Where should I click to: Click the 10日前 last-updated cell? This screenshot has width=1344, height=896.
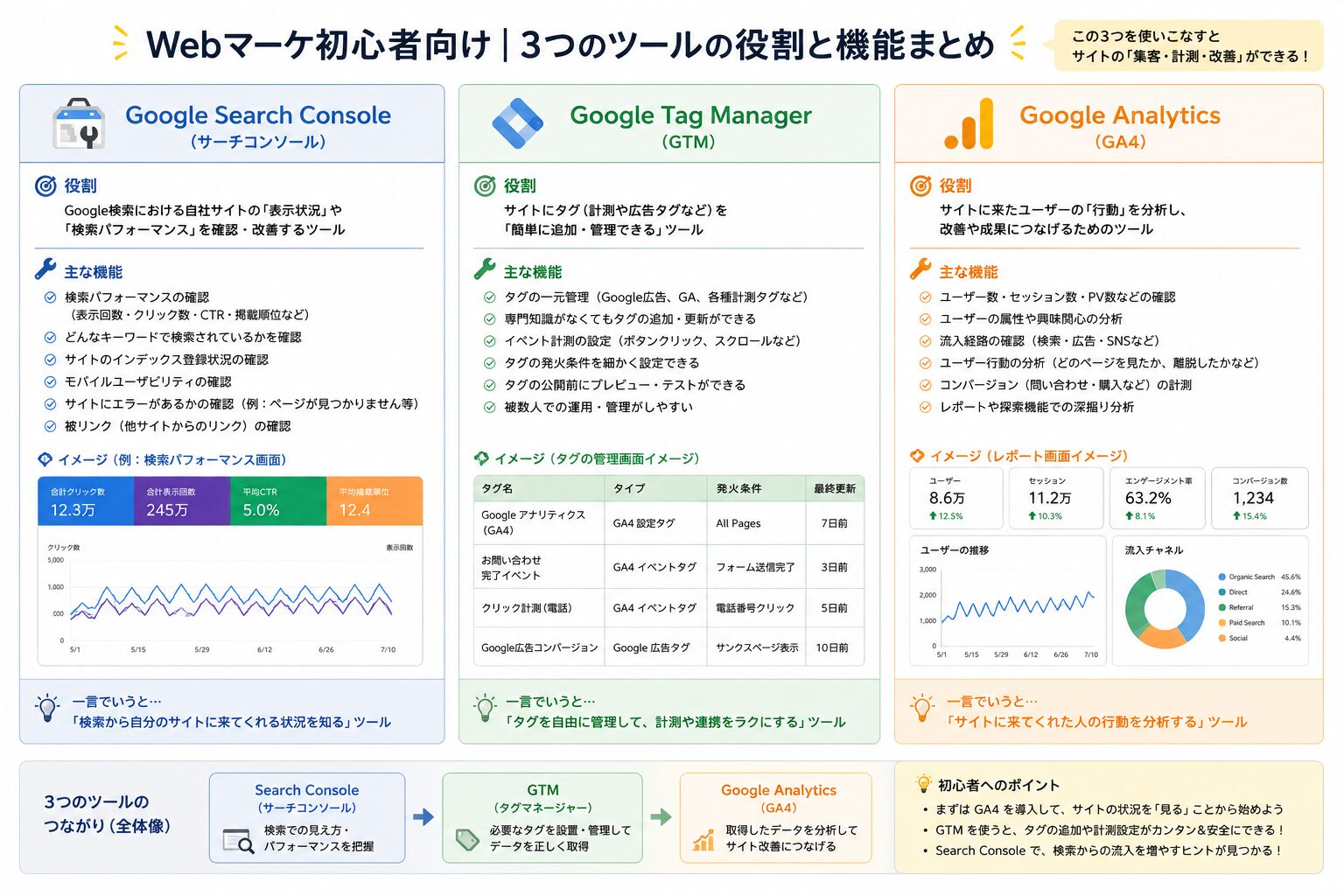[x=832, y=648]
